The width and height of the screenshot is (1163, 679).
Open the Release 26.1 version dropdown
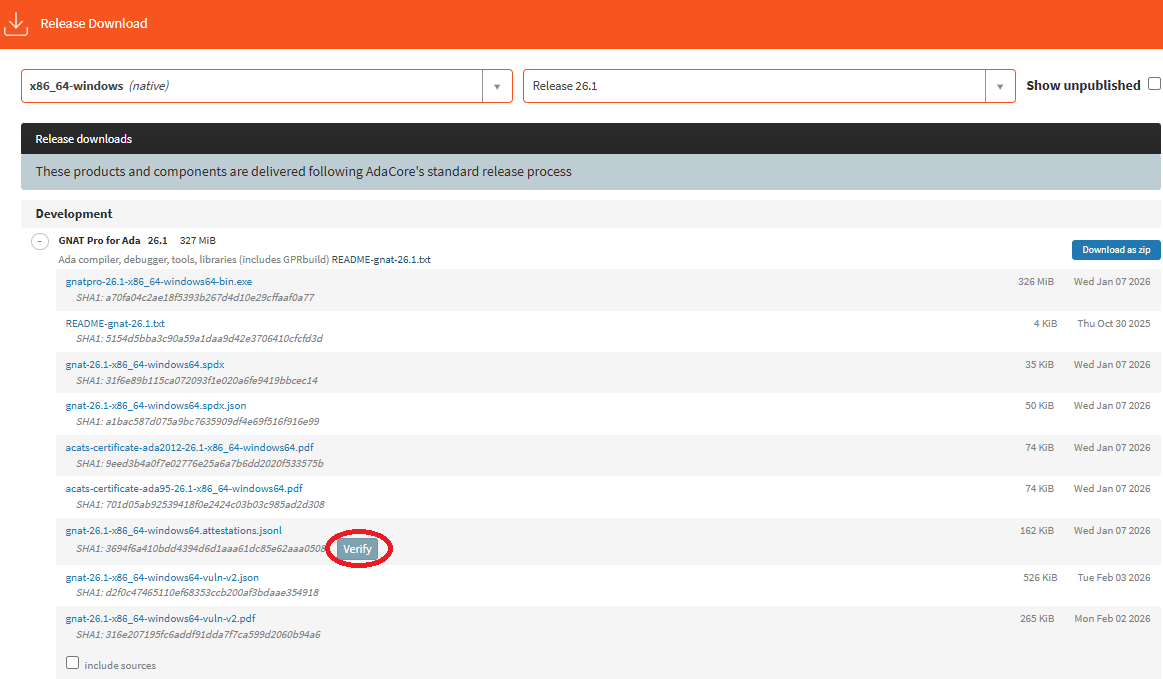click(999, 86)
